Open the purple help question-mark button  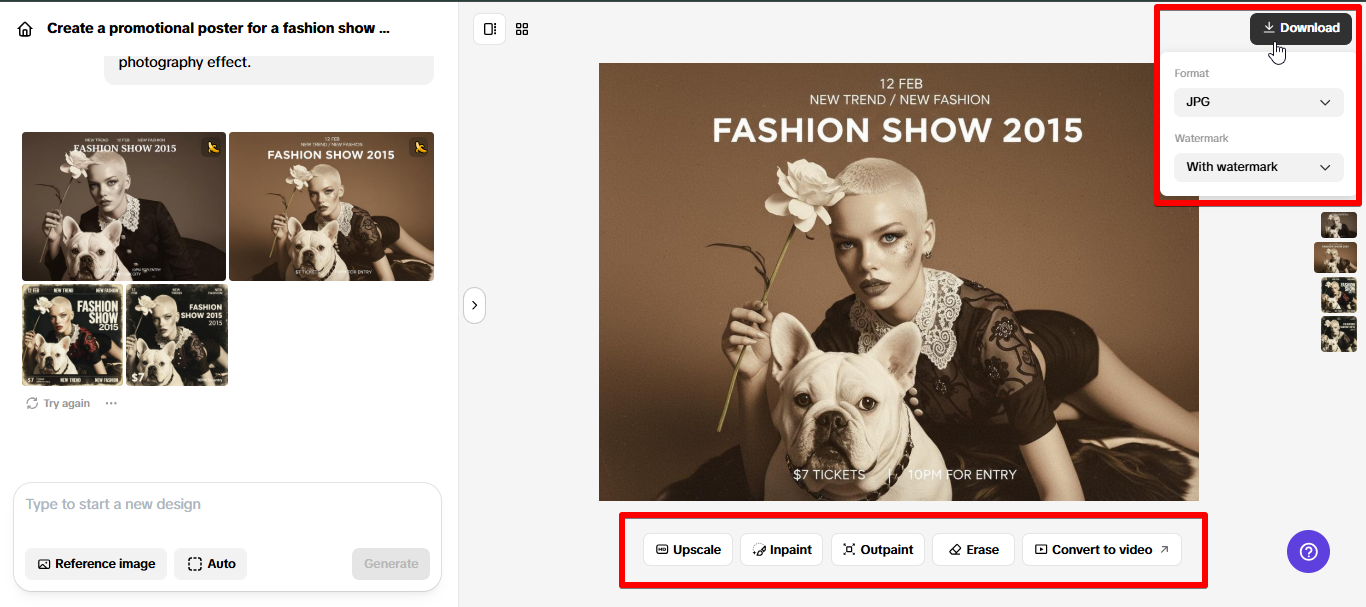point(1308,551)
